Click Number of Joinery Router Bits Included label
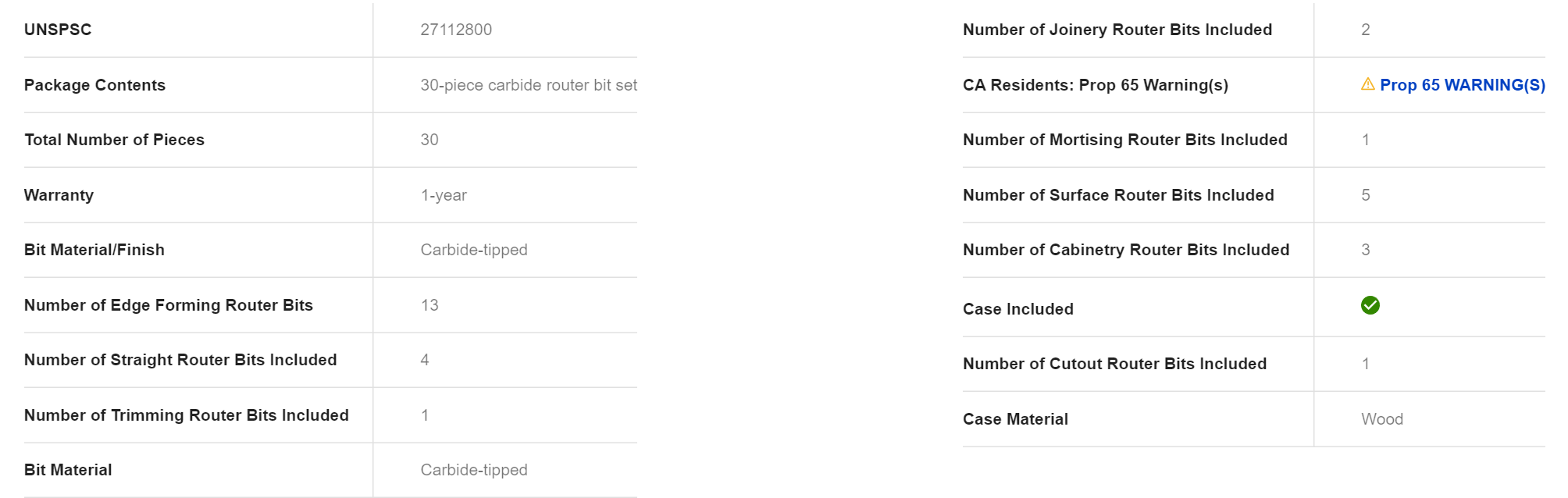 (x=1117, y=30)
